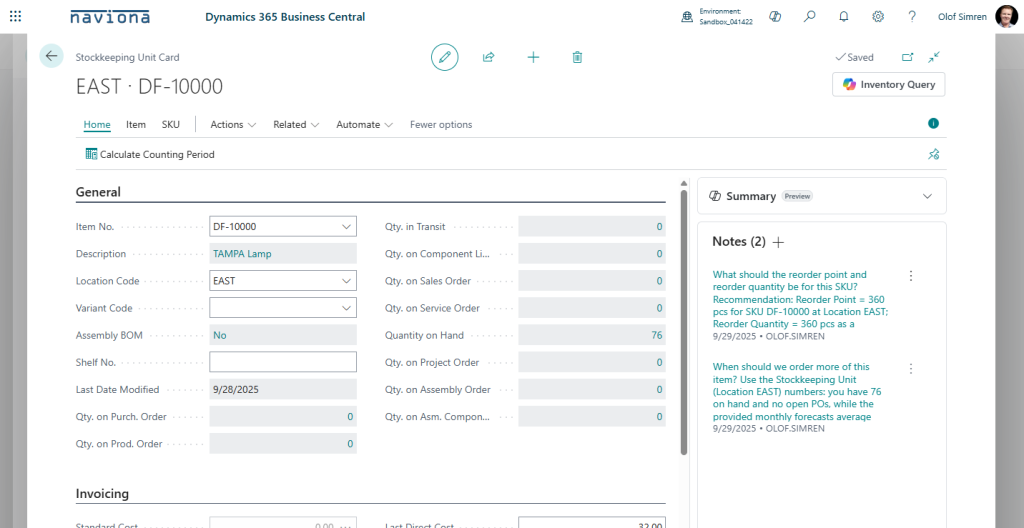The width and height of the screenshot is (1024, 528).
Task: Add a new note with plus icon
Action: (779, 242)
